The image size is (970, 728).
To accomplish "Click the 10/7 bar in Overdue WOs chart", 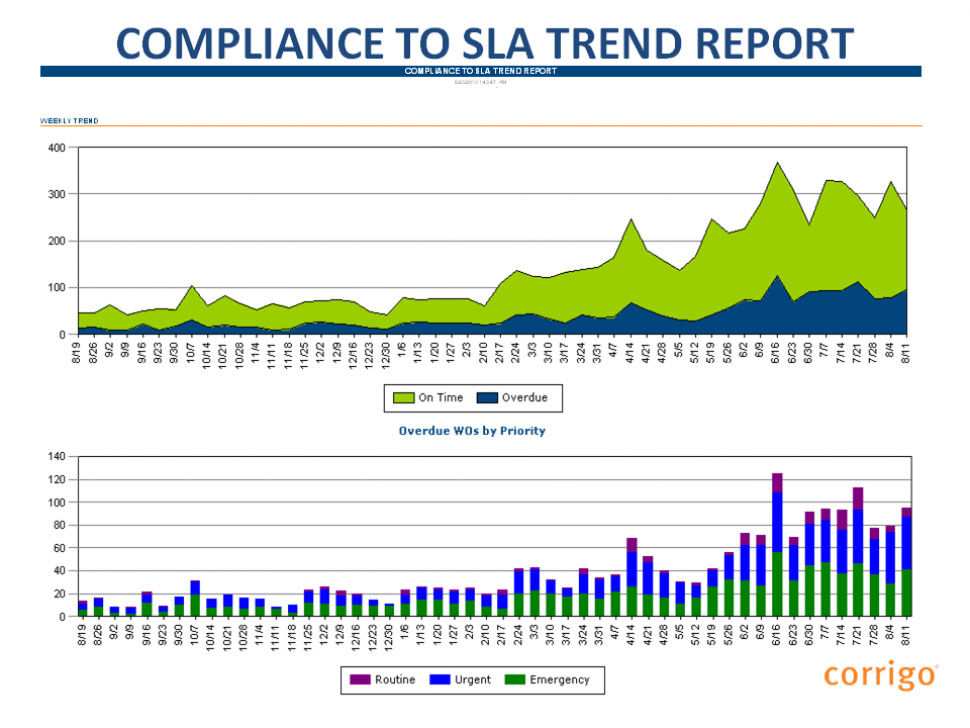I will pos(195,598).
